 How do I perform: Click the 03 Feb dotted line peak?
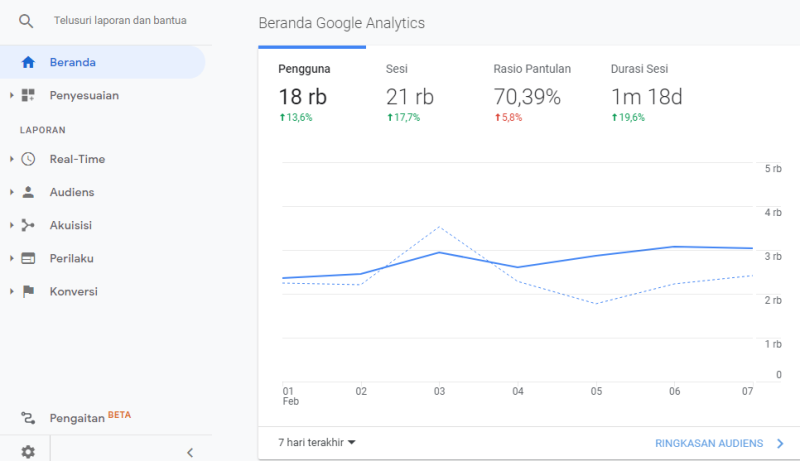439,227
